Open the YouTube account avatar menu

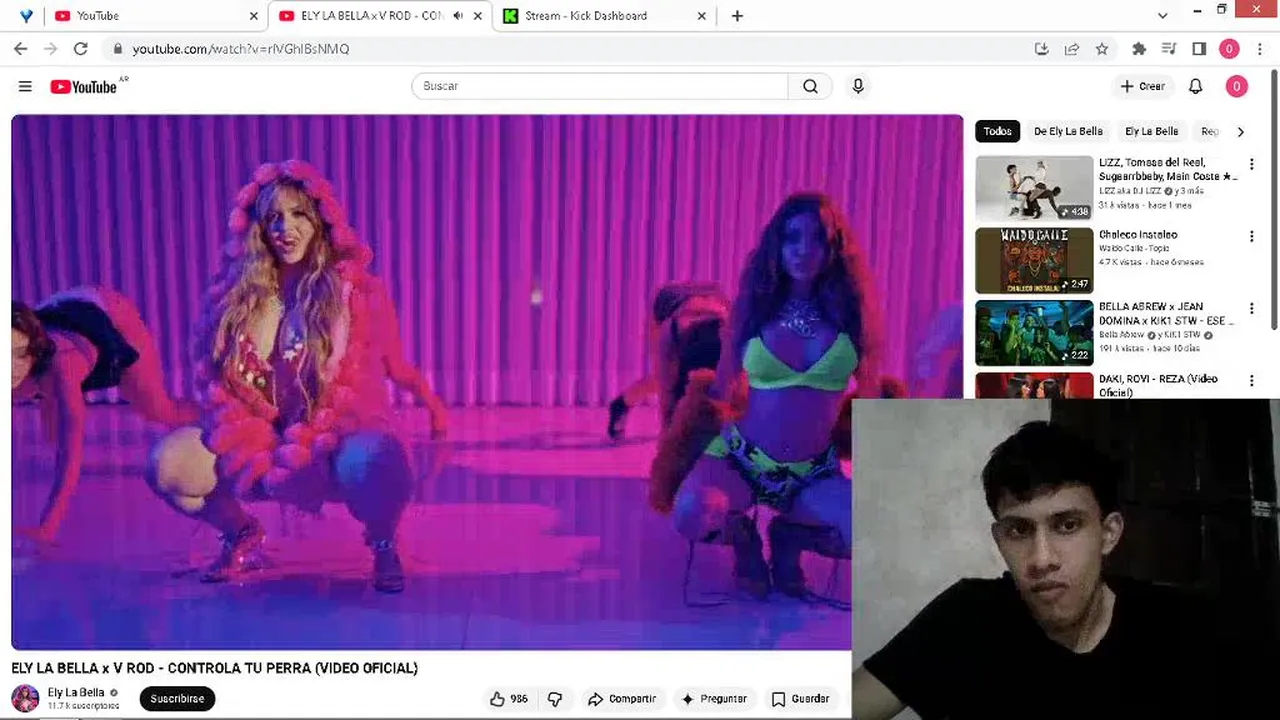click(1236, 87)
